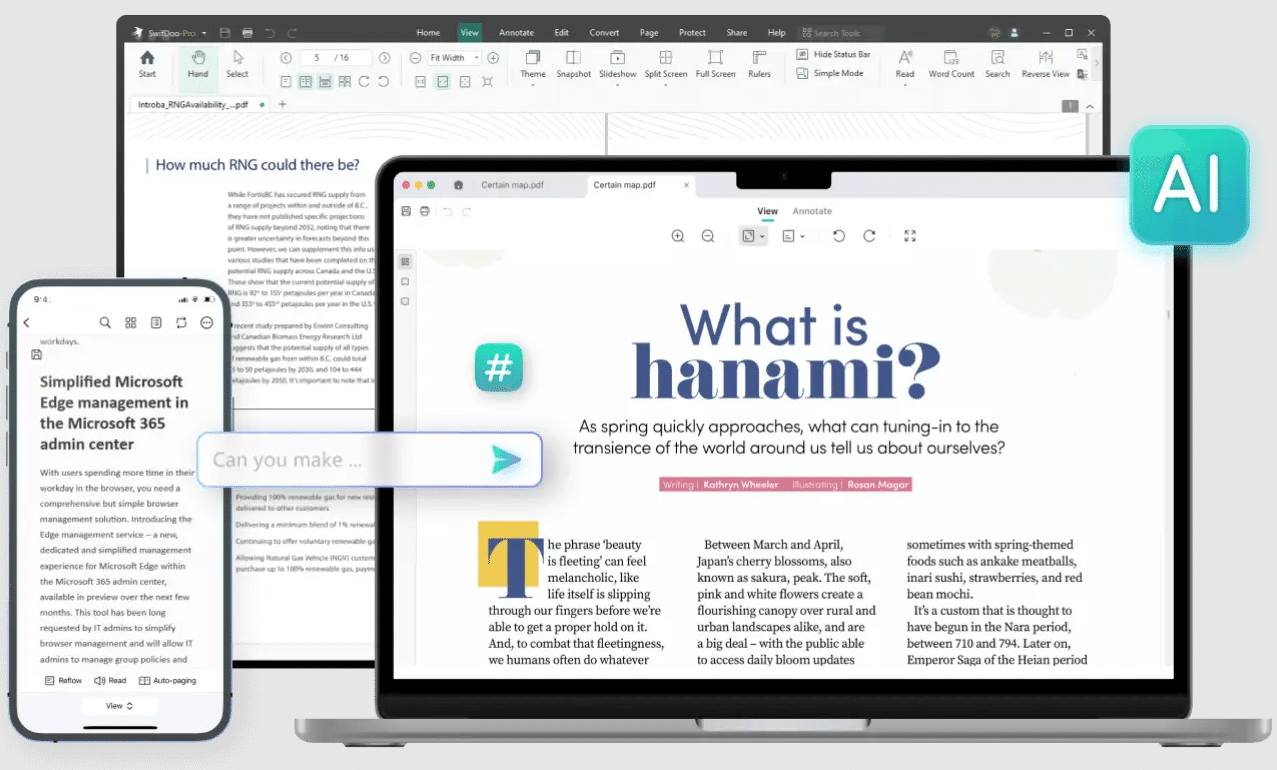Expand the View selector on phone
This screenshot has width=1277, height=770.
click(x=119, y=706)
